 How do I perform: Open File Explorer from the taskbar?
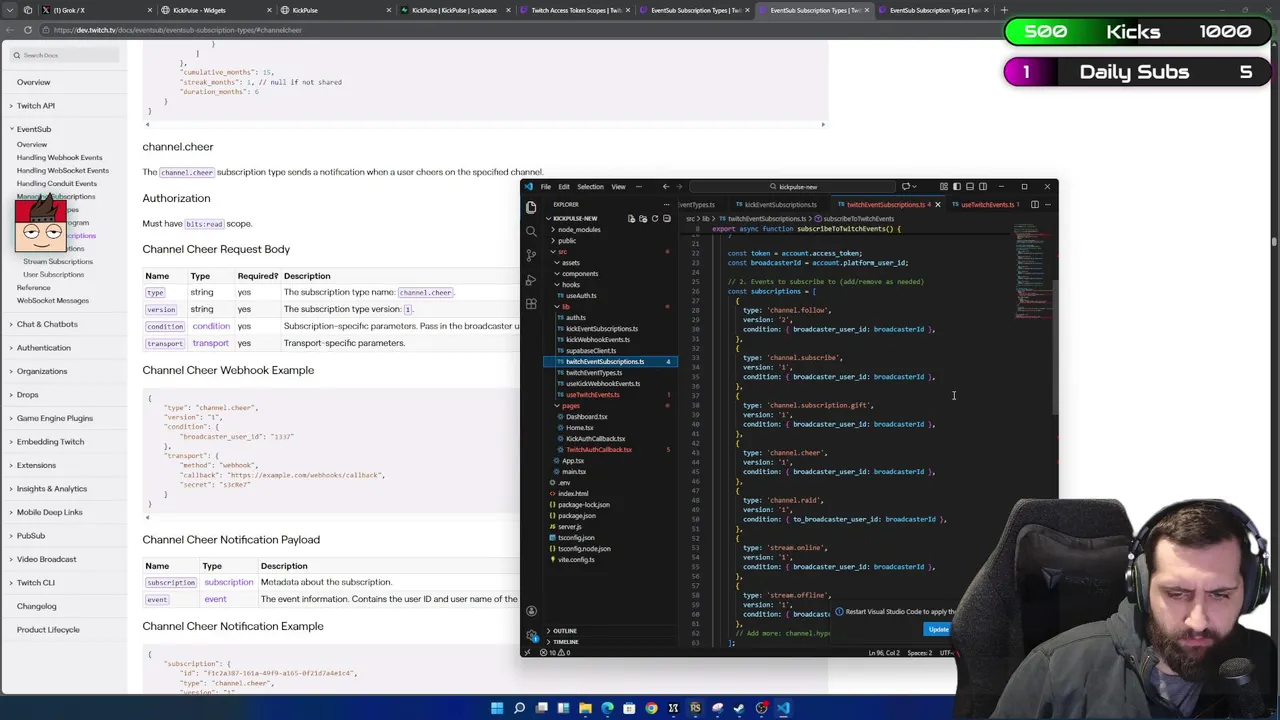pyautogui.click(x=585, y=708)
